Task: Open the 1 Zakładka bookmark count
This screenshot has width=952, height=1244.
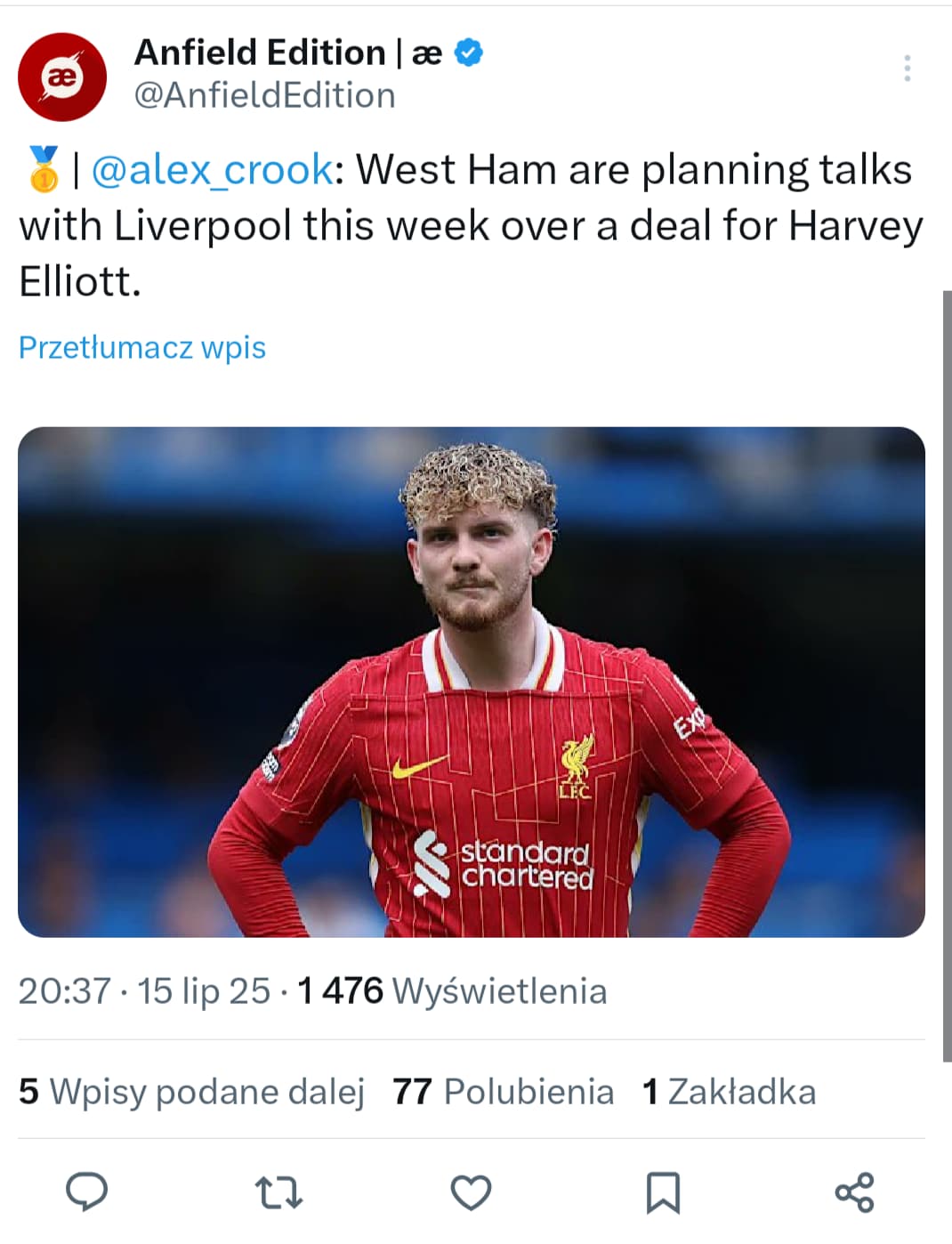Action: click(x=729, y=1092)
